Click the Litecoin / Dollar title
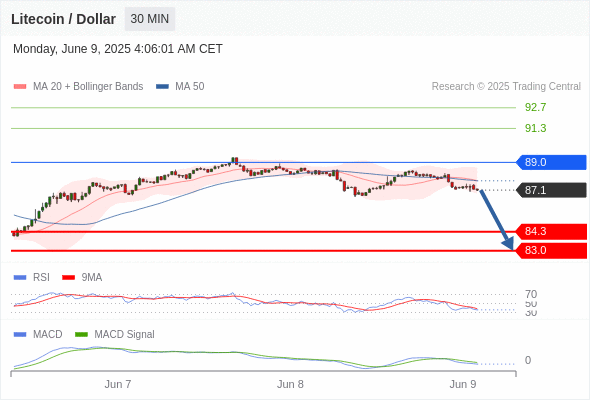590x400 pixels. click(63, 19)
